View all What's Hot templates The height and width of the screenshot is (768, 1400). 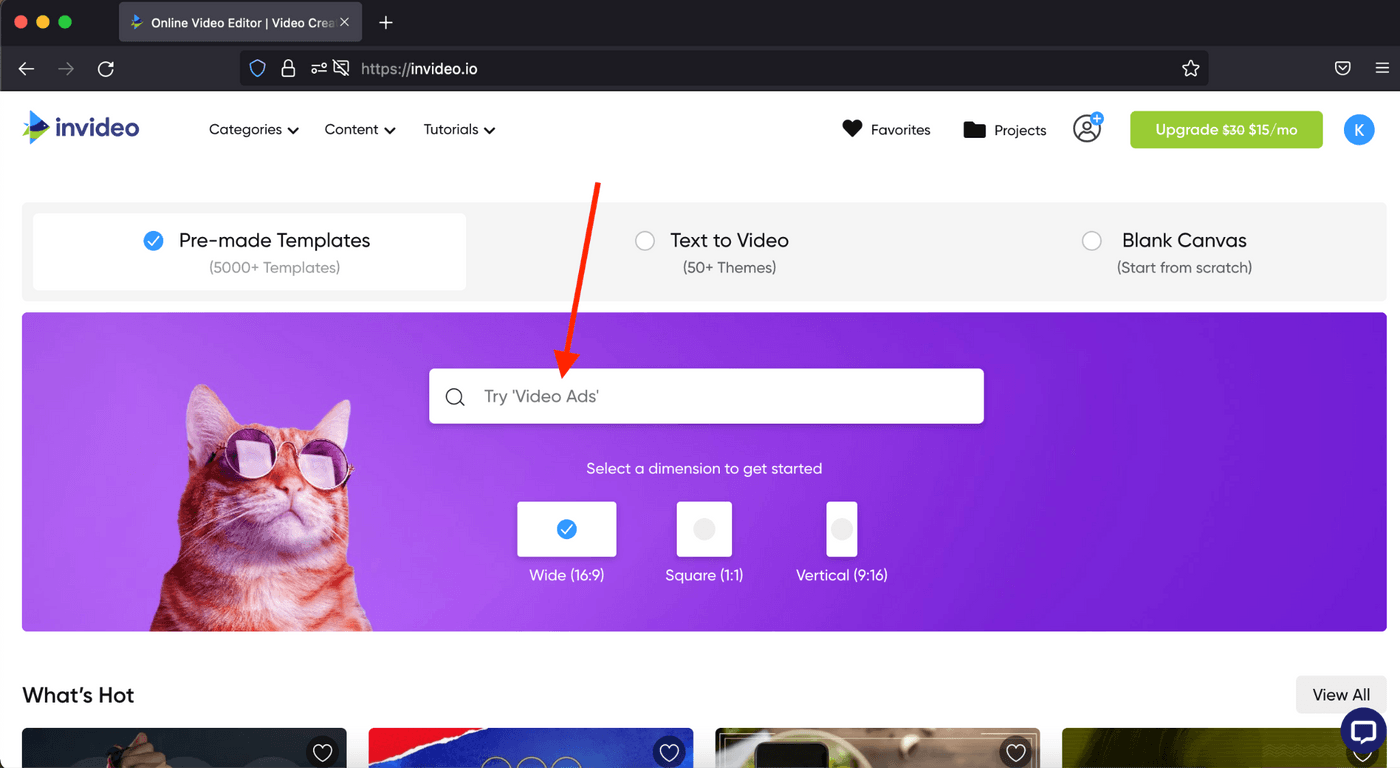1340,694
